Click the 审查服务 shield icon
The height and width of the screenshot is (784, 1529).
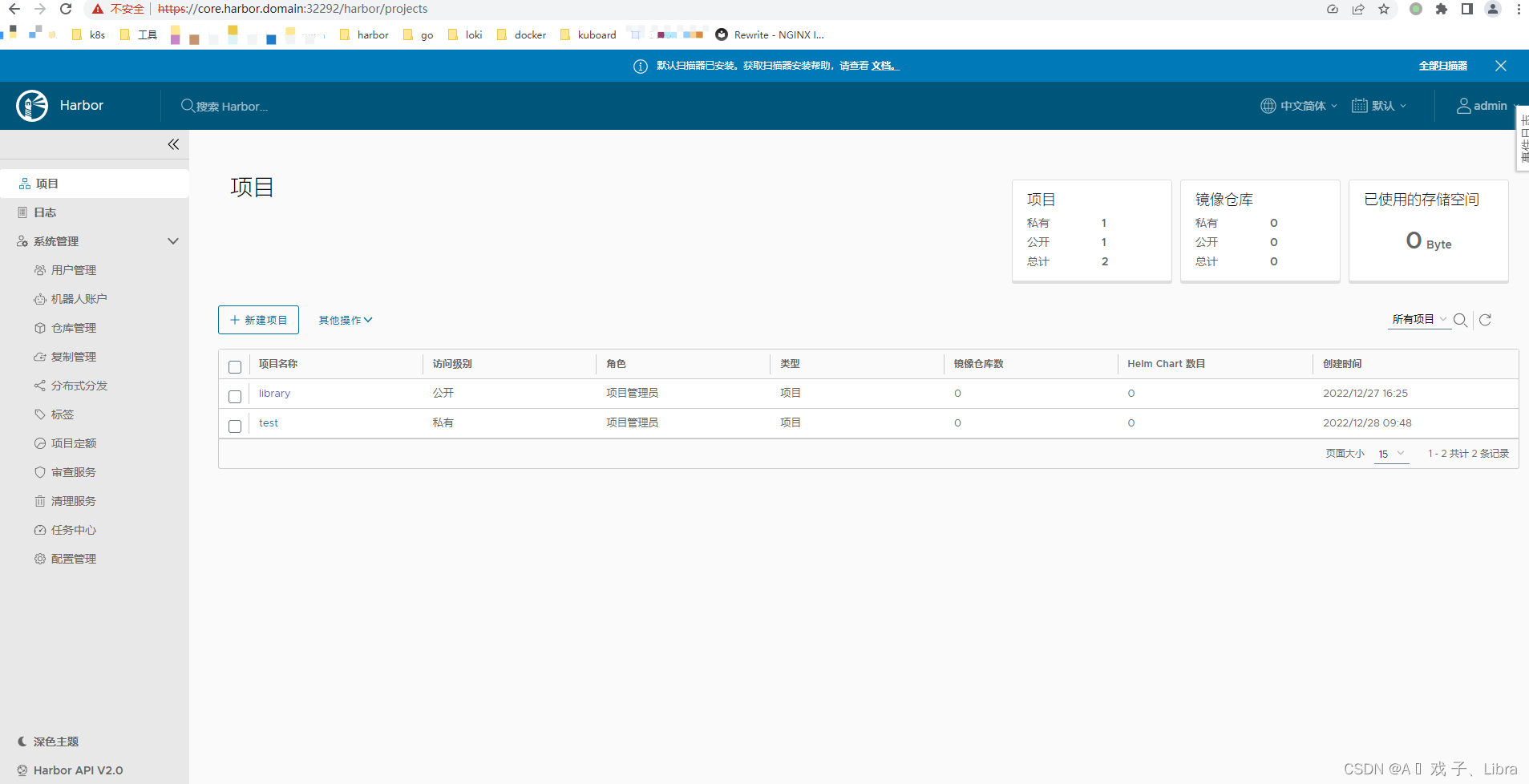(40, 472)
